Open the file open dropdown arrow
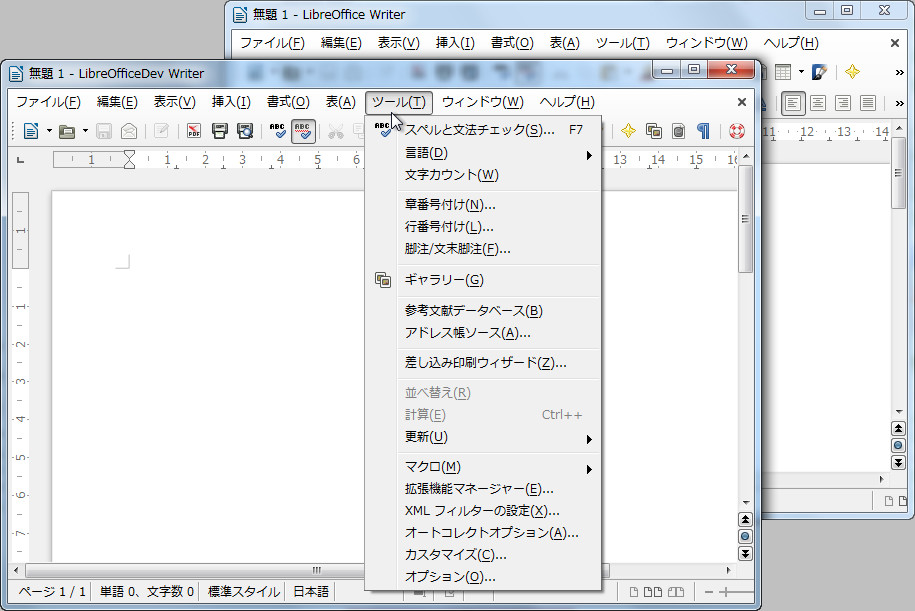Viewport: 915px width, 611px height. (x=83, y=131)
